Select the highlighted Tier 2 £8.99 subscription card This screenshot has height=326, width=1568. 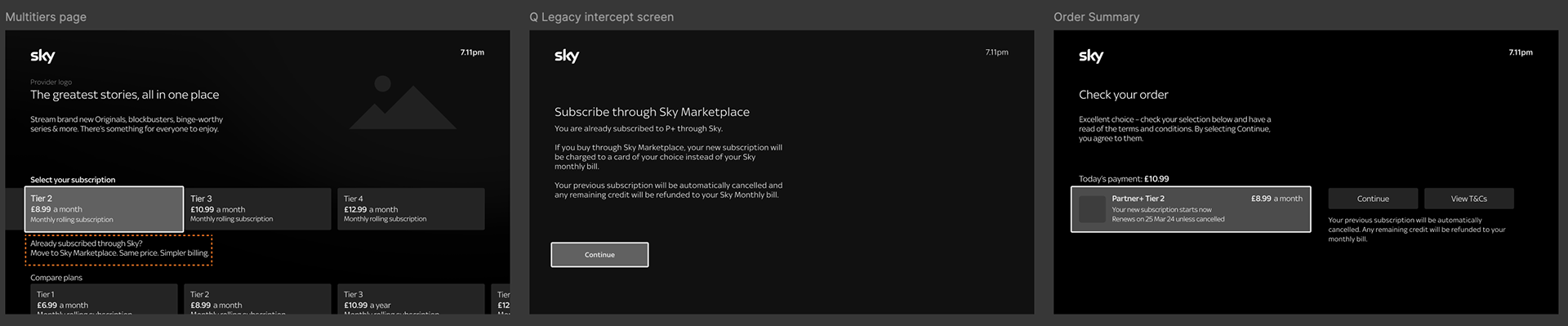point(104,209)
